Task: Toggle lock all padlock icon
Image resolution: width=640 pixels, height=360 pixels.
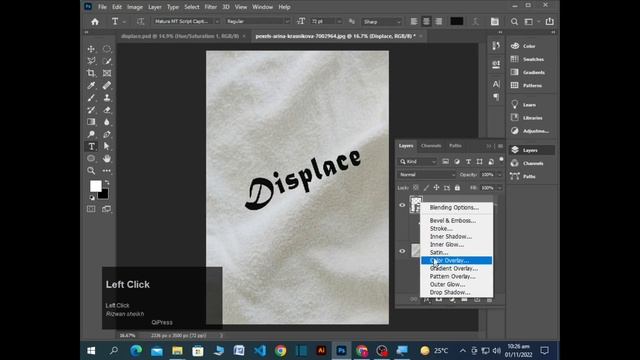Action: [457, 188]
